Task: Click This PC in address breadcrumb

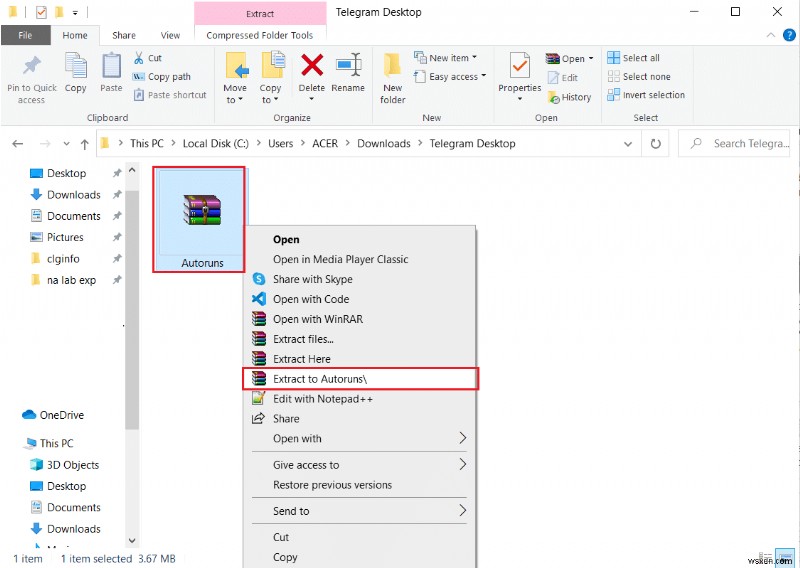Action: 146,143
